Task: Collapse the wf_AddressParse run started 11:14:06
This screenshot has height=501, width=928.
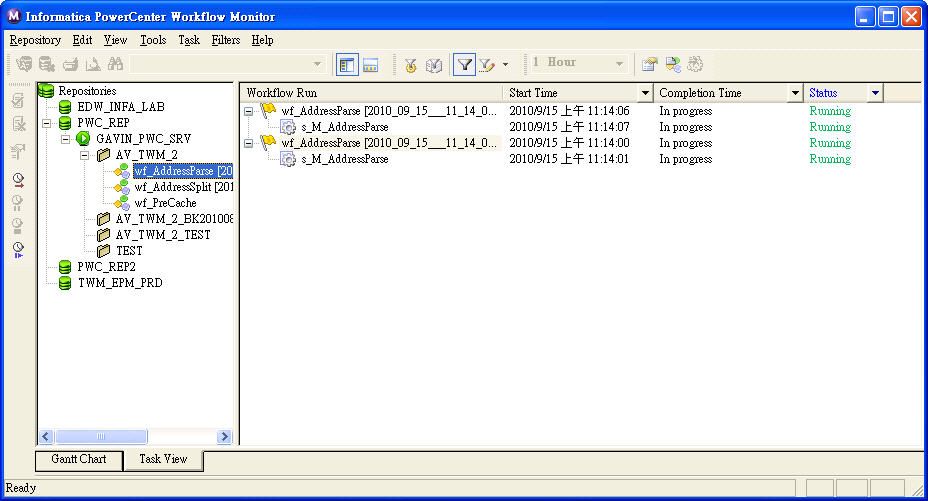Action: click(x=249, y=111)
